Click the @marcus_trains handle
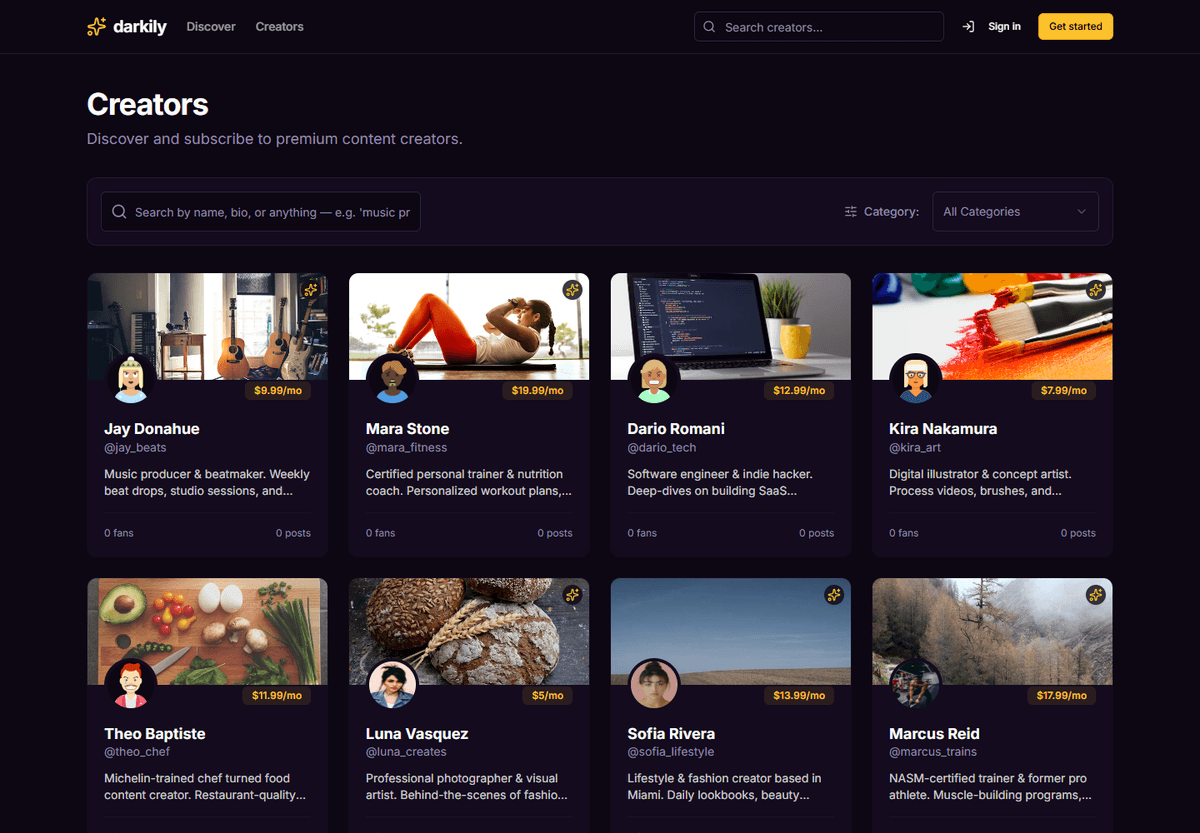Image resolution: width=1200 pixels, height=833 pixels. pos(933,752)
